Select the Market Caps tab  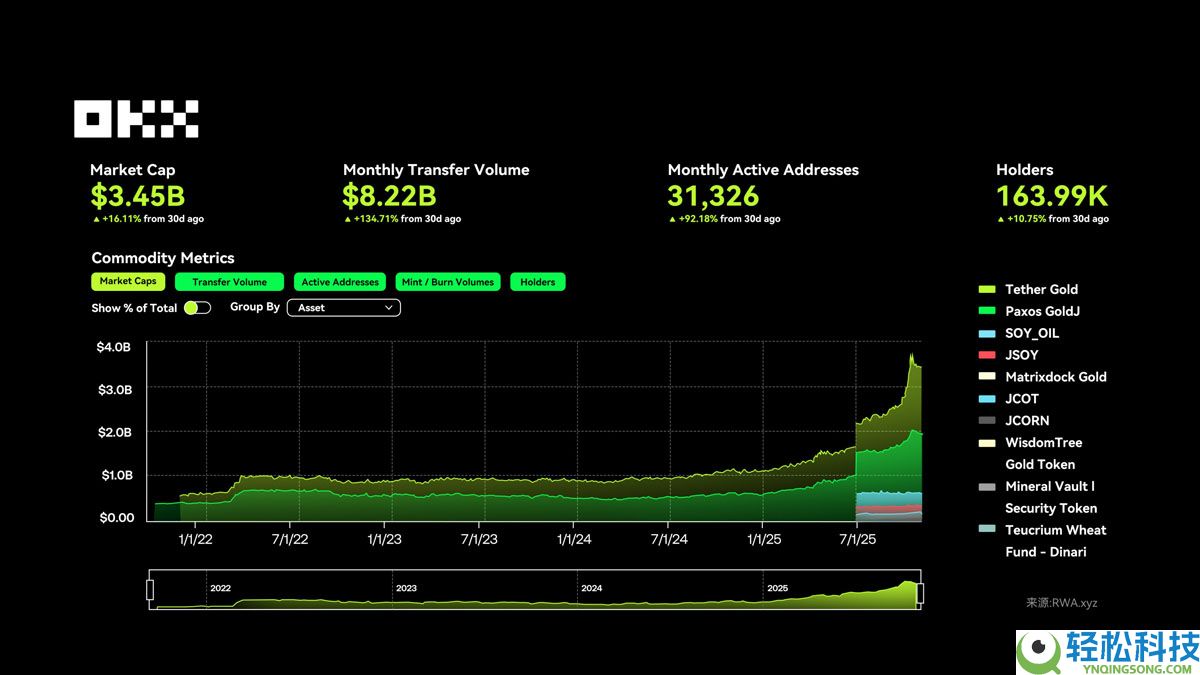tap(128, 282)
